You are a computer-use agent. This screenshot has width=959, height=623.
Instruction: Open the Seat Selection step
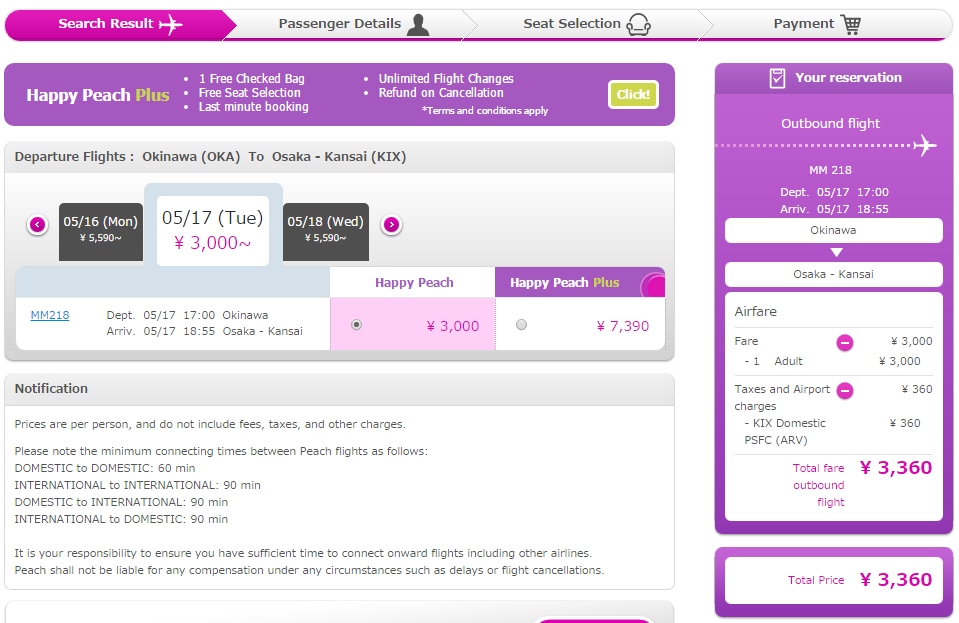click(587, 24)
